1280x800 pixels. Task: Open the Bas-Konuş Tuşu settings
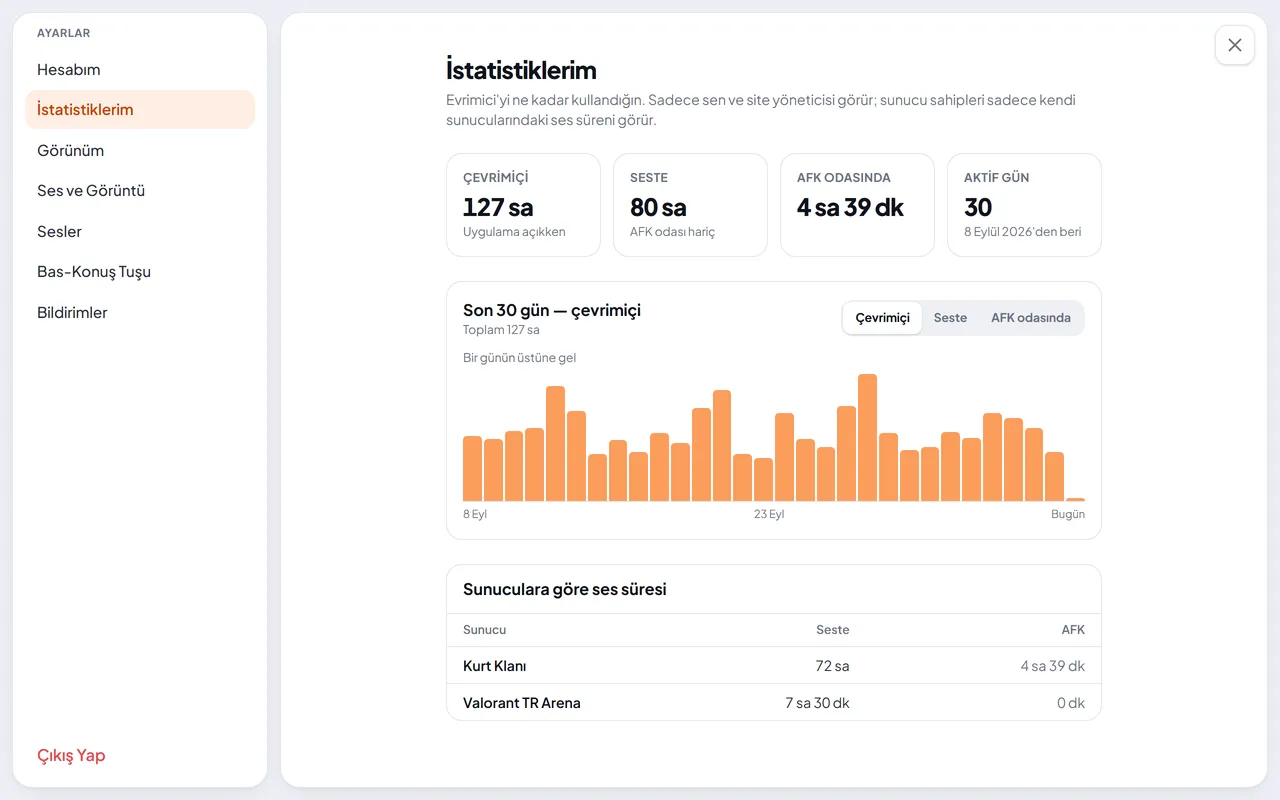pos(140,272)
